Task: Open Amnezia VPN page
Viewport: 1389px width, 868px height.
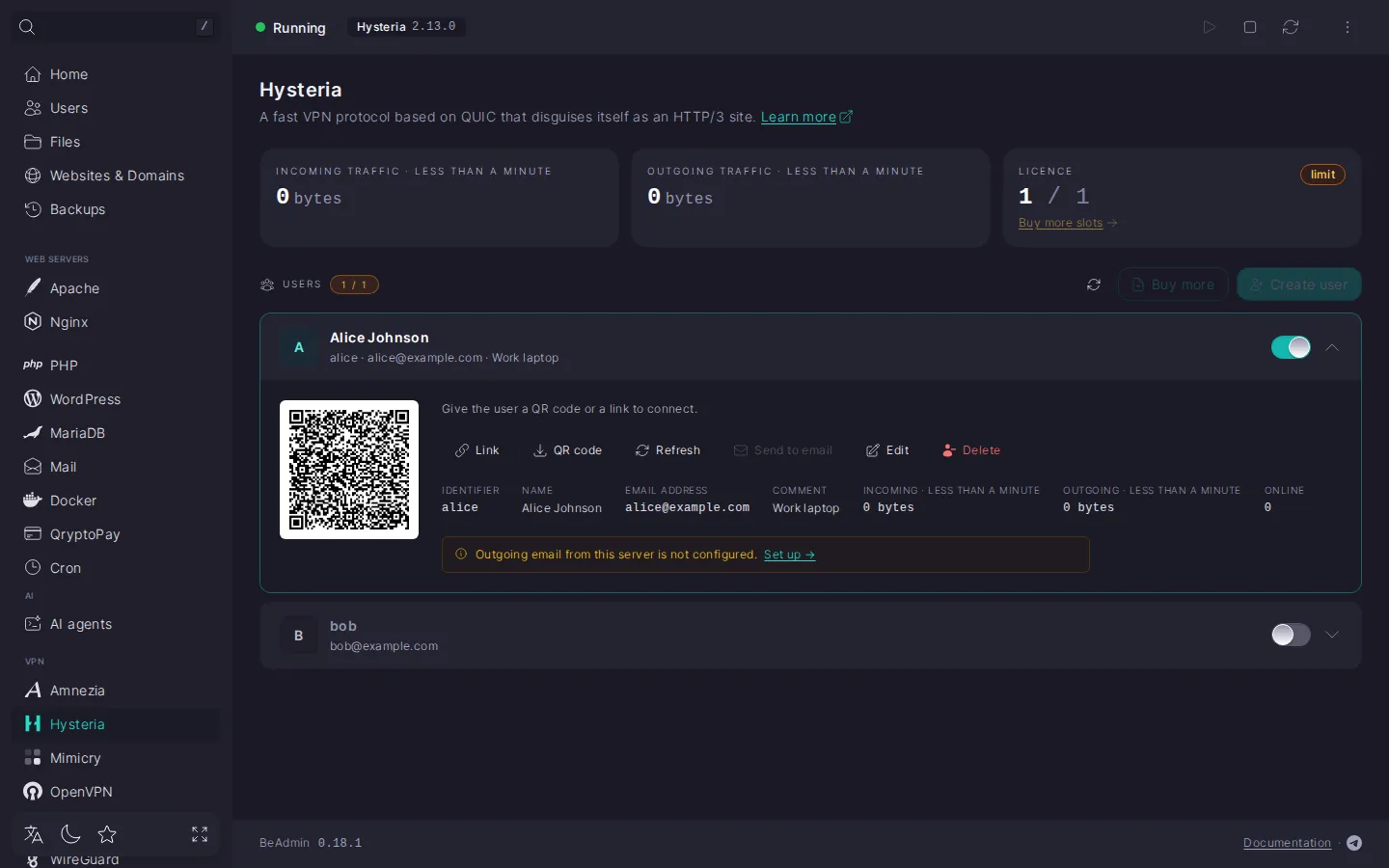Action: click(116, 691)
